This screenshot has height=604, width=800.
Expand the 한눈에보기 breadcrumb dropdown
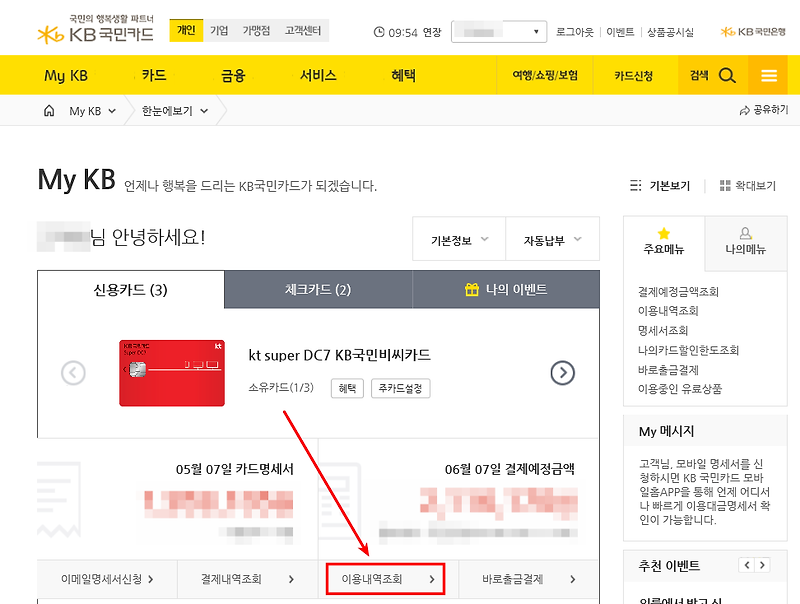pos(175,111)
